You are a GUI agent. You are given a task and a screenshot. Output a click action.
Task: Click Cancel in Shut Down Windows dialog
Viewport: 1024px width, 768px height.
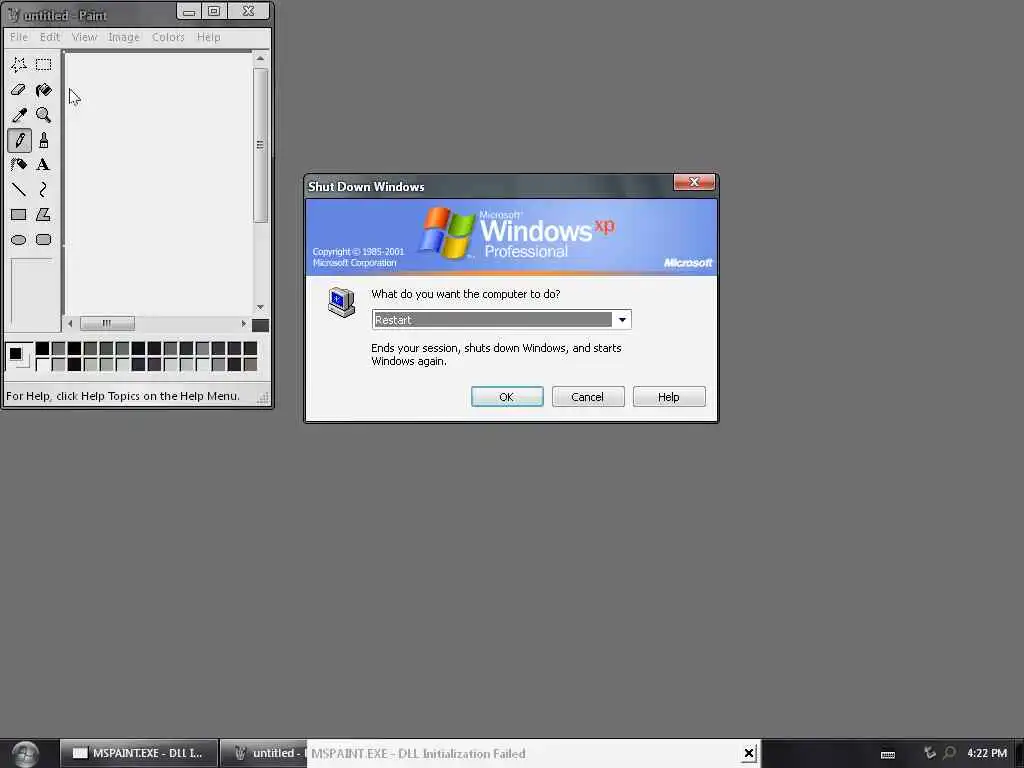(588, 396)
